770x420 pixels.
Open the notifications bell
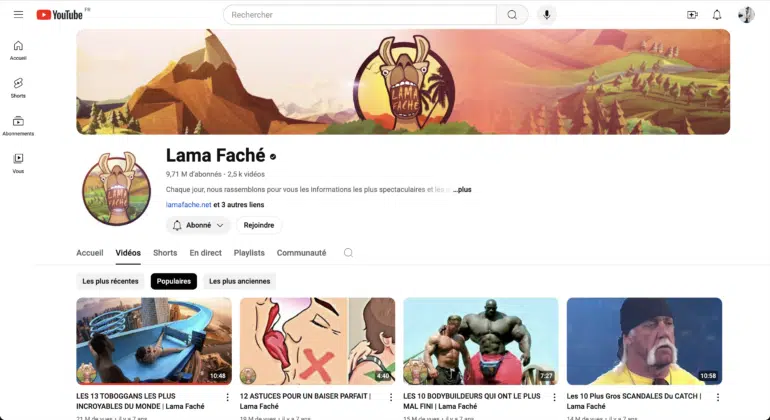(x=717, y=15)
